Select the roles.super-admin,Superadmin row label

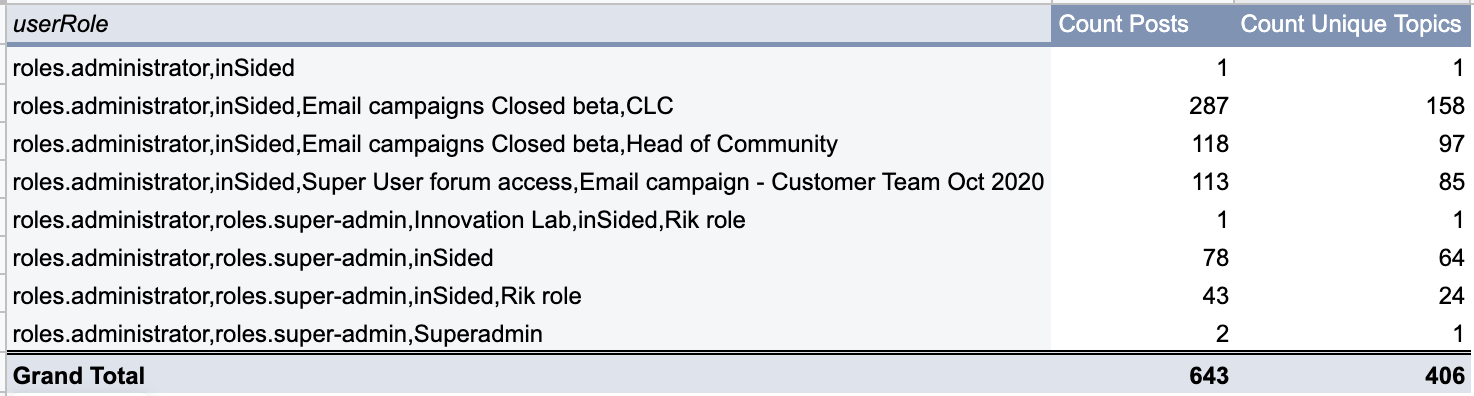coord(278,334)
